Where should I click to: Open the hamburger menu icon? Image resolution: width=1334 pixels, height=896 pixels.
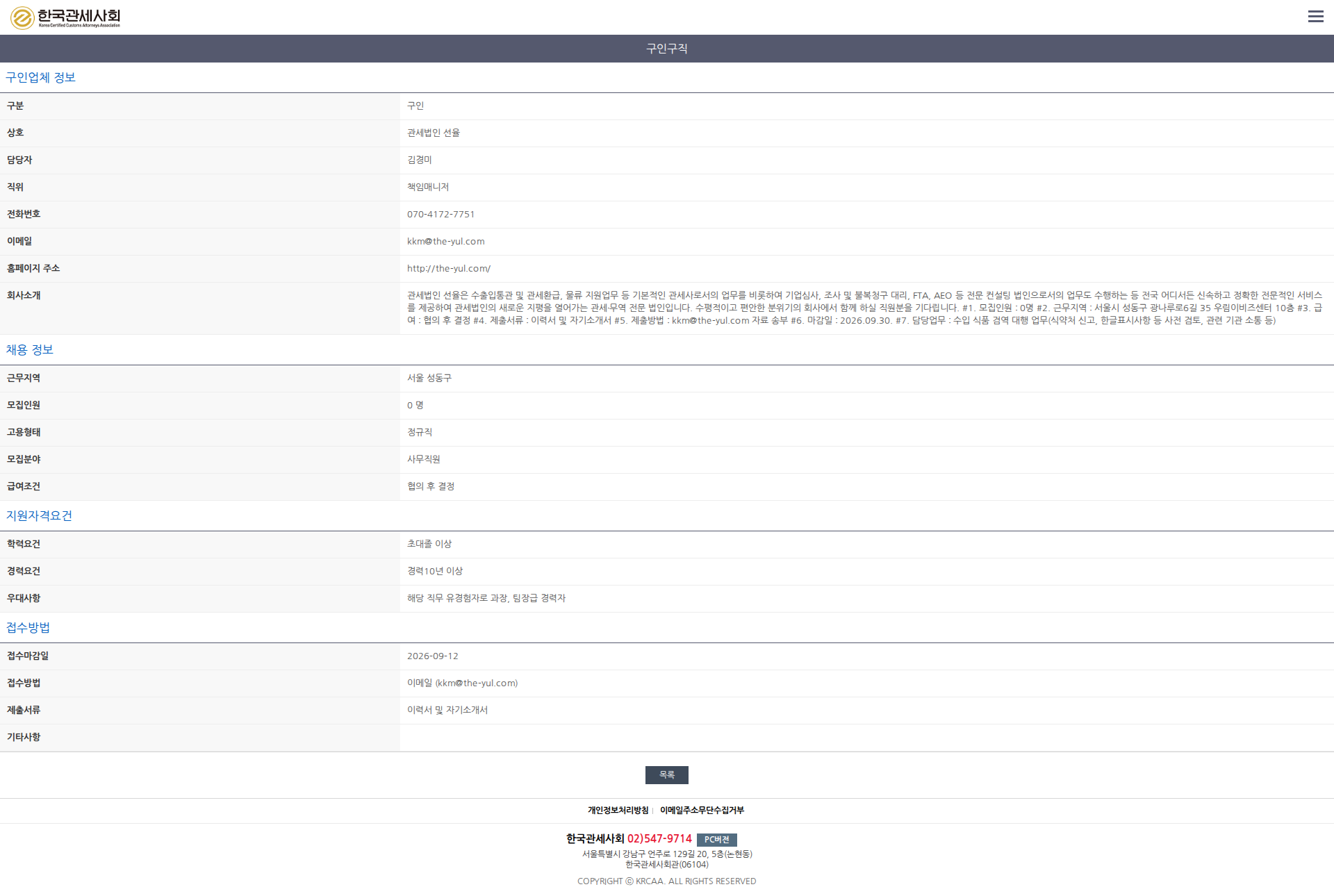click(x=1315, y=17)
